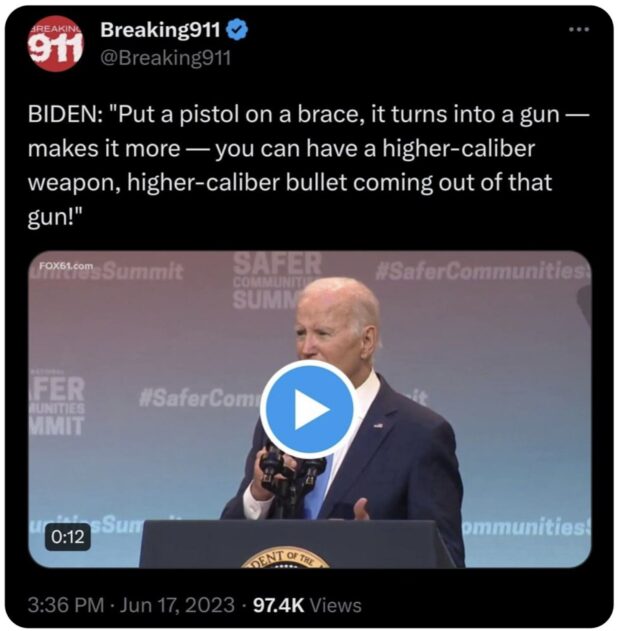Play the embedded video
The width and height of the screenshot is (618, 631).
coord(309,409)
